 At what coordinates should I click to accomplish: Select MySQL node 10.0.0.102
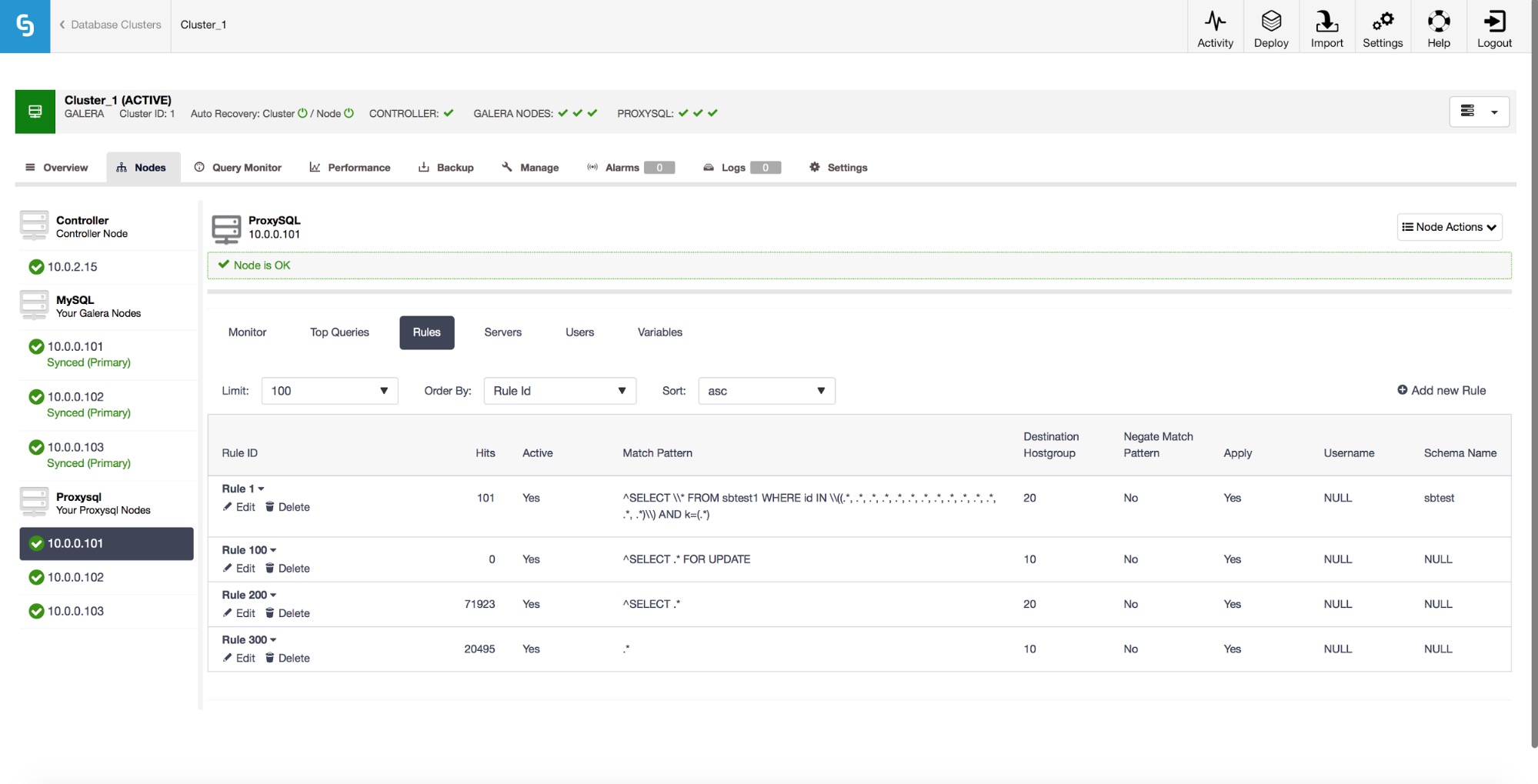point(75,396)
